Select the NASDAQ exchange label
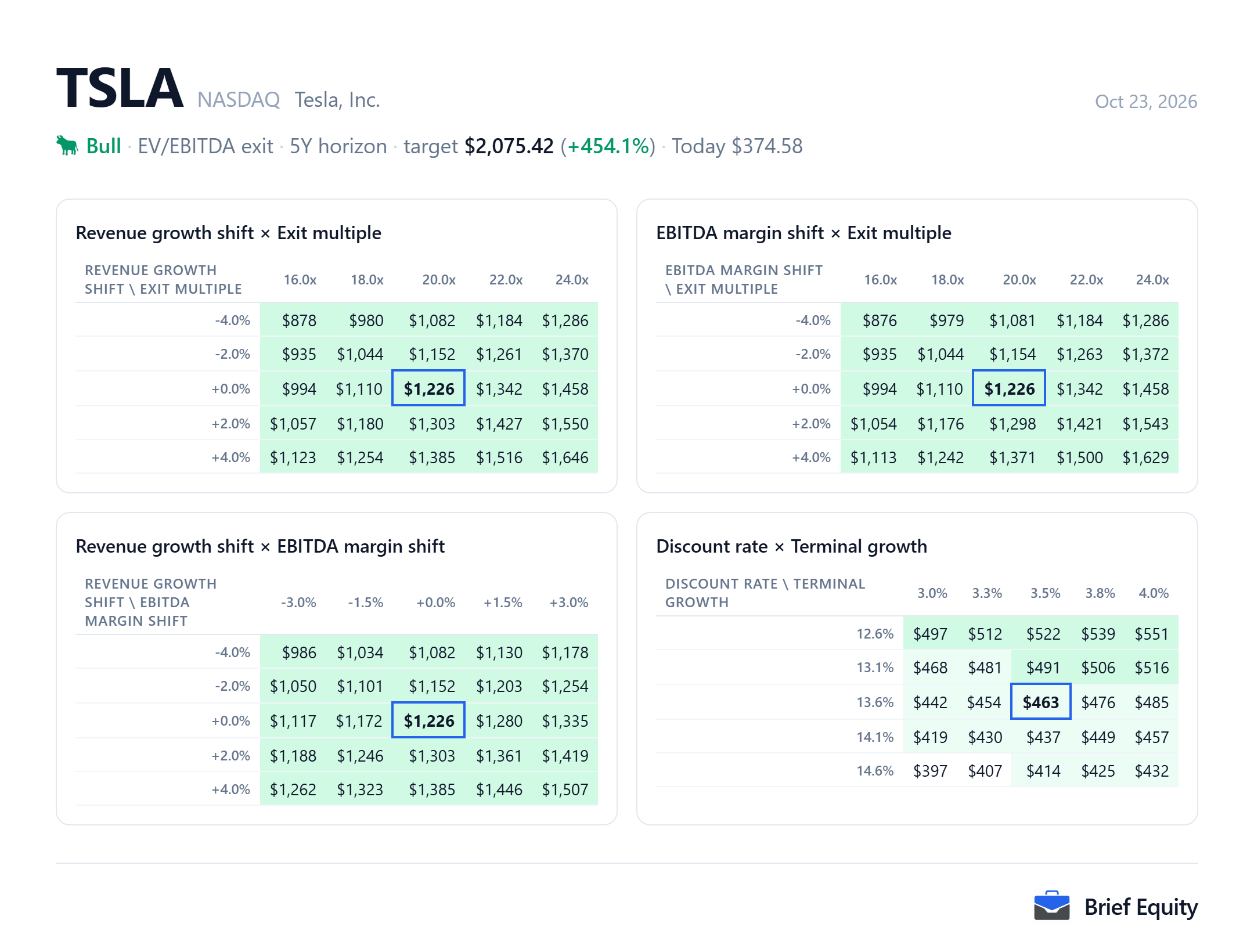 [x=239, y=100]
